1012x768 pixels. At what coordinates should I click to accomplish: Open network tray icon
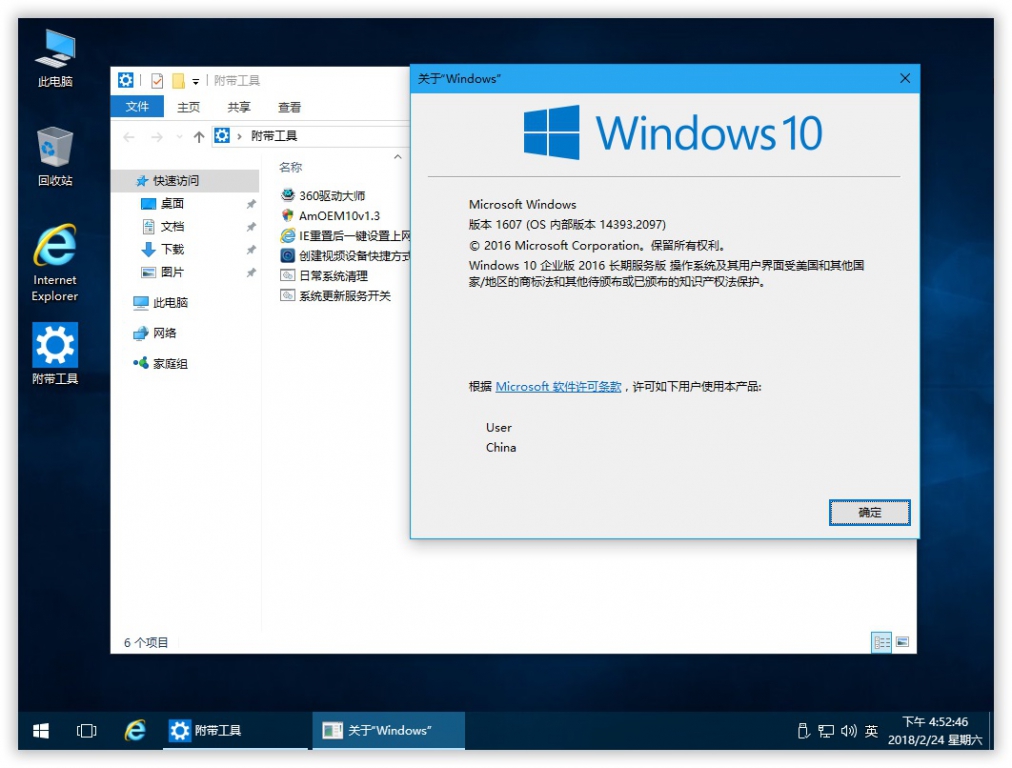(x=826, y=731)
